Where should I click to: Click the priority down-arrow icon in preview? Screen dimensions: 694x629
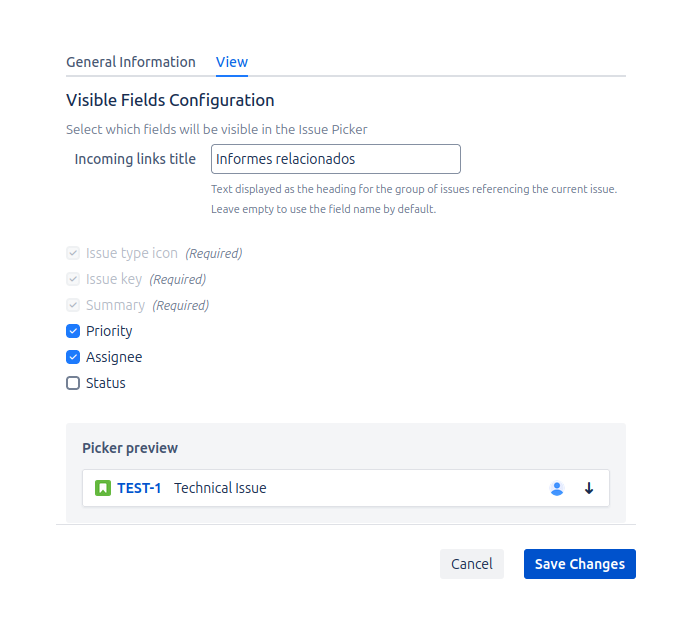pyautogui.click(x=589, y=488)
